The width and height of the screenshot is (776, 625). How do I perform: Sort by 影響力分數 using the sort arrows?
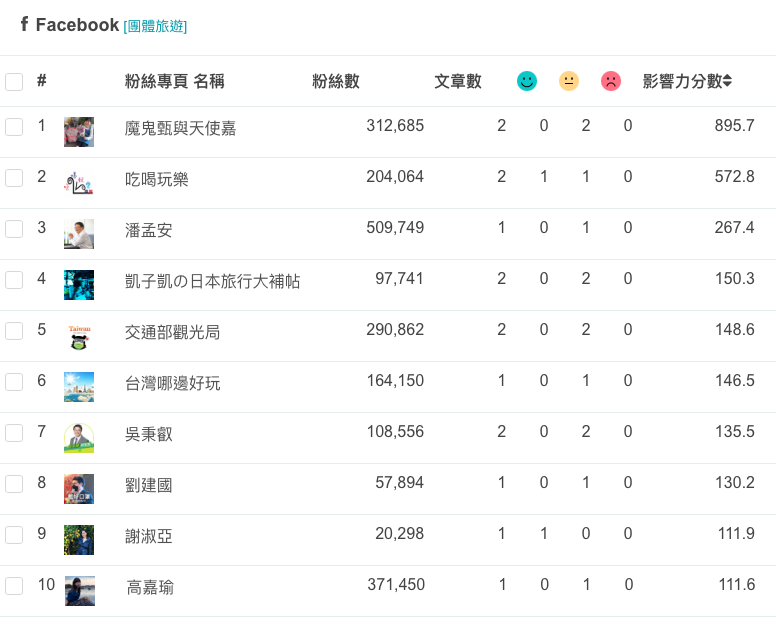coord(727,81)
